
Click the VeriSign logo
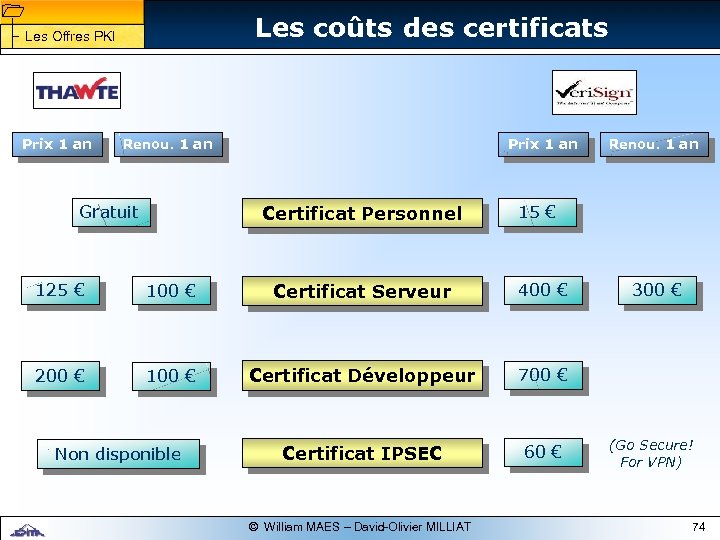point(594,92)
